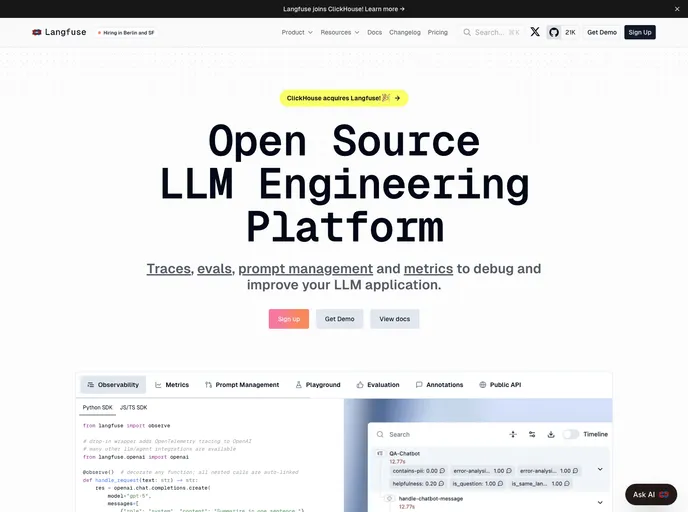Screen dimensions: 688x512
Task: Click comment icon on helpfulness score
Action: click(x=441, y=483)
